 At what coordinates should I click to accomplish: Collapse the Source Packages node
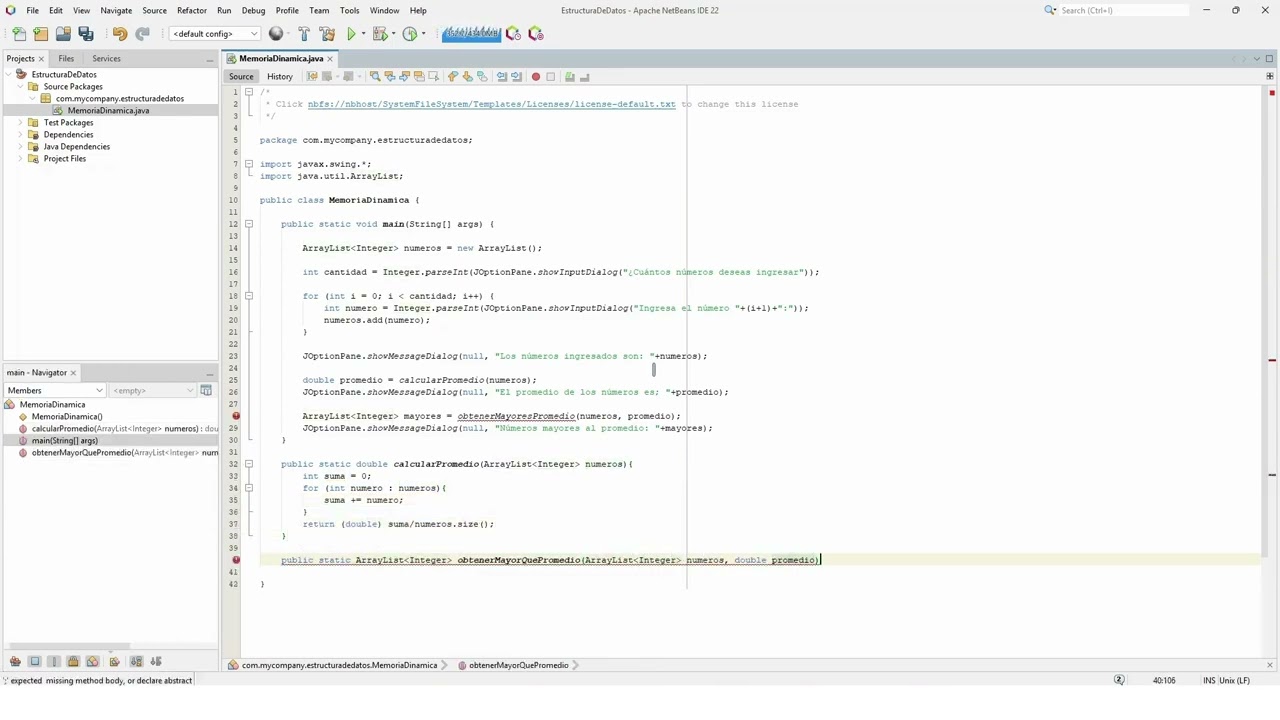[20, 87]
